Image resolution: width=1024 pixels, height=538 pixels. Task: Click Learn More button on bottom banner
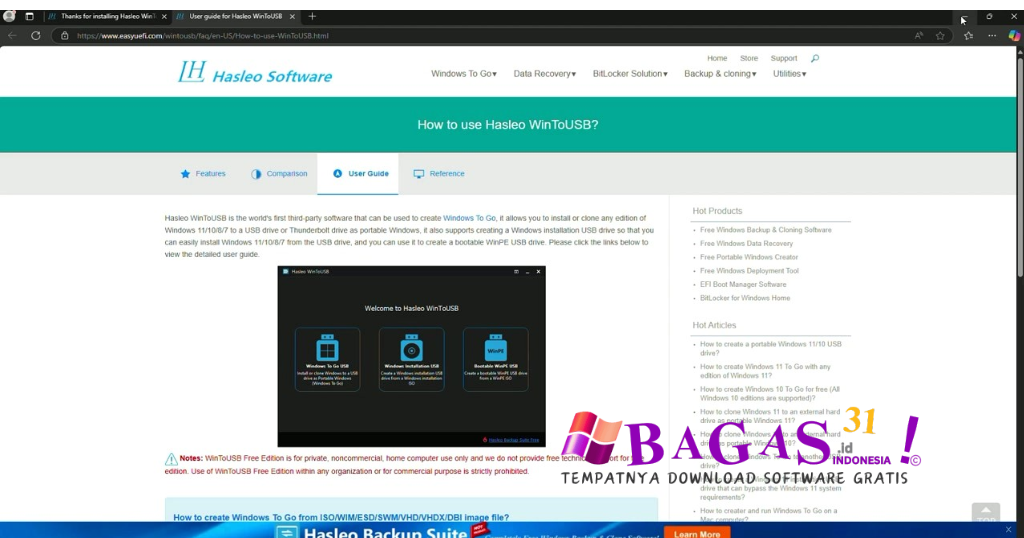click(x=697, y=533)
